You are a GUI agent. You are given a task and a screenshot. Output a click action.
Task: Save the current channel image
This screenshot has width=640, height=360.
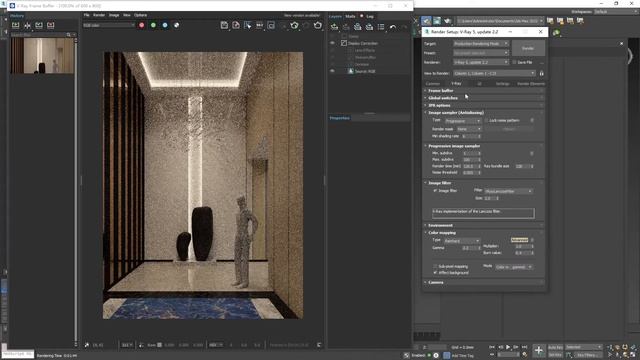pos(224,25)
